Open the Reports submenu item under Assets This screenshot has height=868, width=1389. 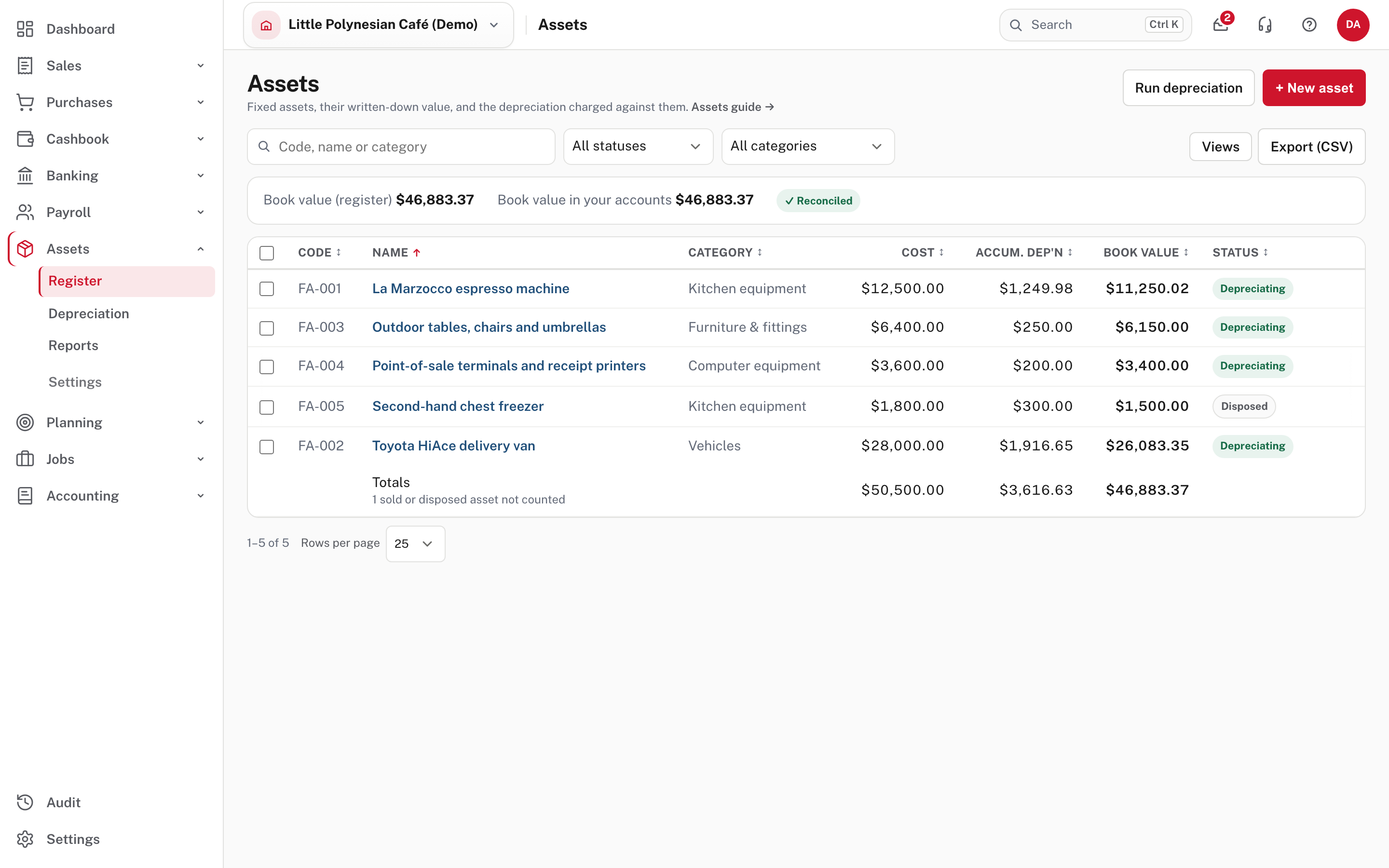(x=73, y=346)
